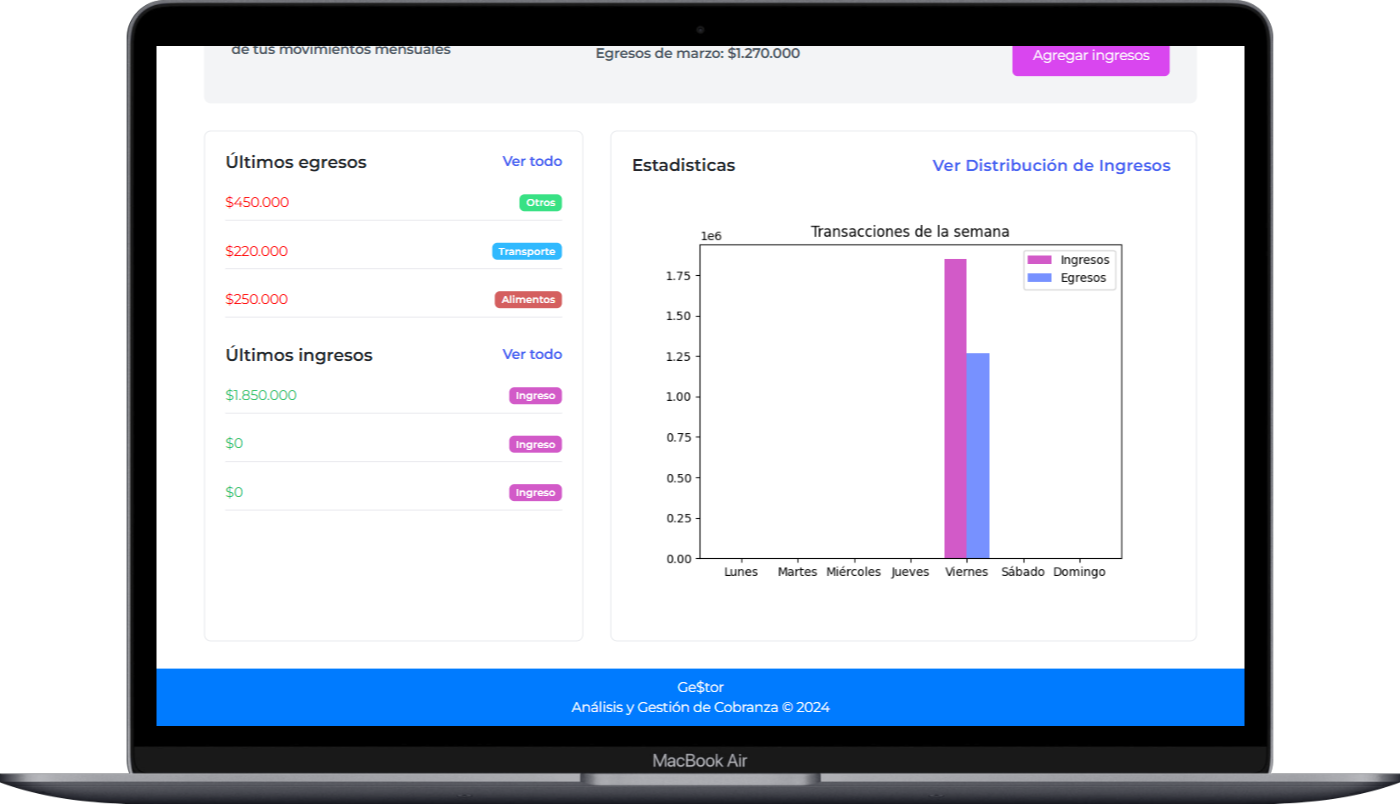Open Ver todo for Últimos ingresos

(x=532, y=354)
